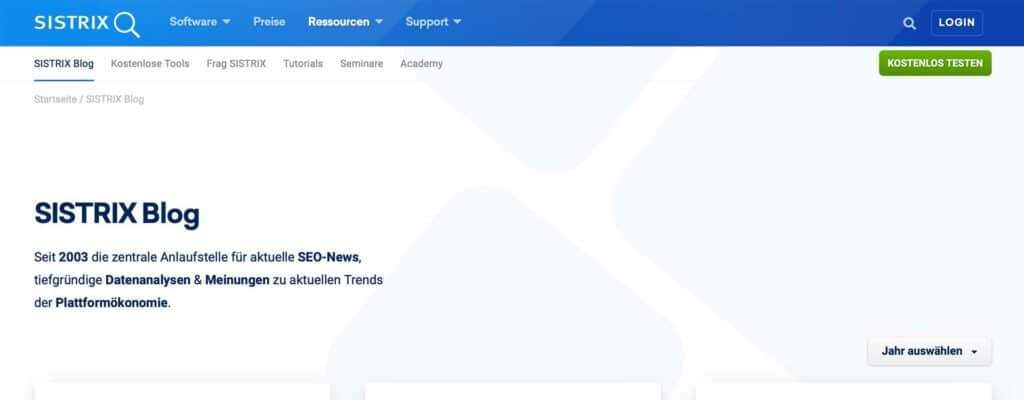Open the Academy tab
The image size is (1024, 400).
pos(421,63)
